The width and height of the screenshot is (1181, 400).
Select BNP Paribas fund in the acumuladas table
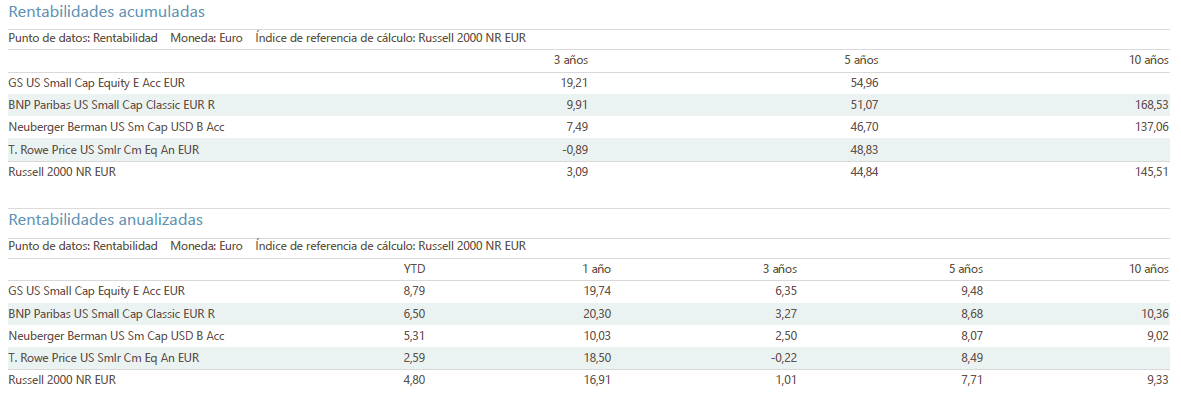112,105
